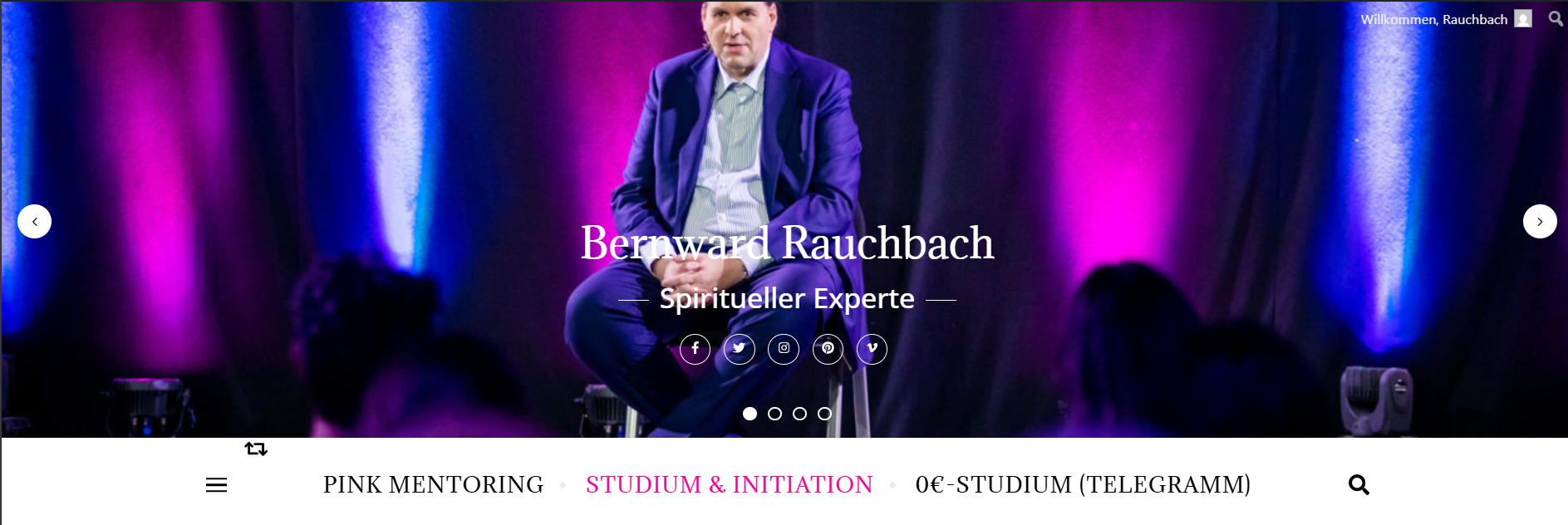Select the second slider dot
The height and width of the screenshot is (525, 1568).
[774, 414]
